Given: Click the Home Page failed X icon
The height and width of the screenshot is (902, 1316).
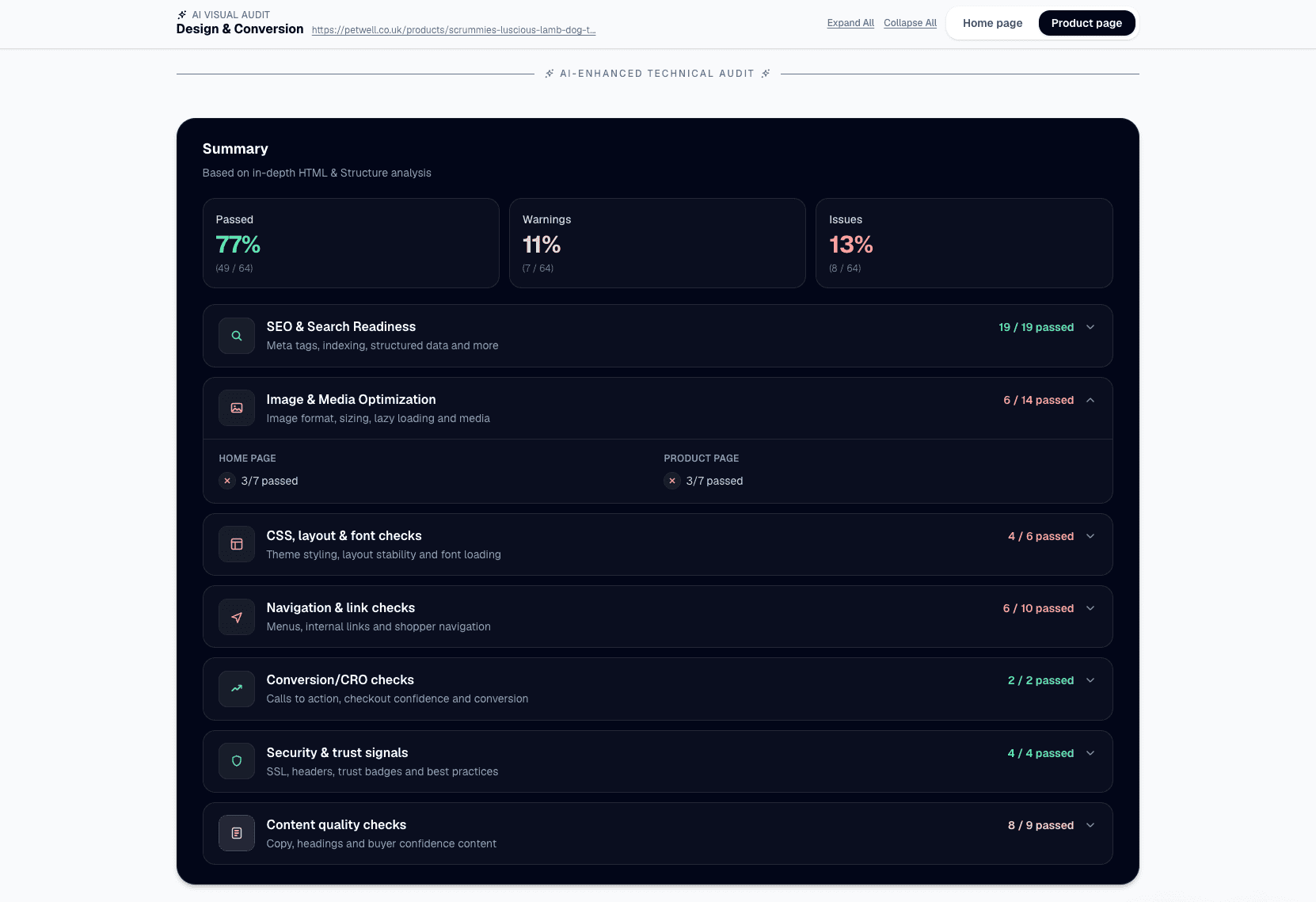Looking at the screenshot, I should click(x=227, y=481).
